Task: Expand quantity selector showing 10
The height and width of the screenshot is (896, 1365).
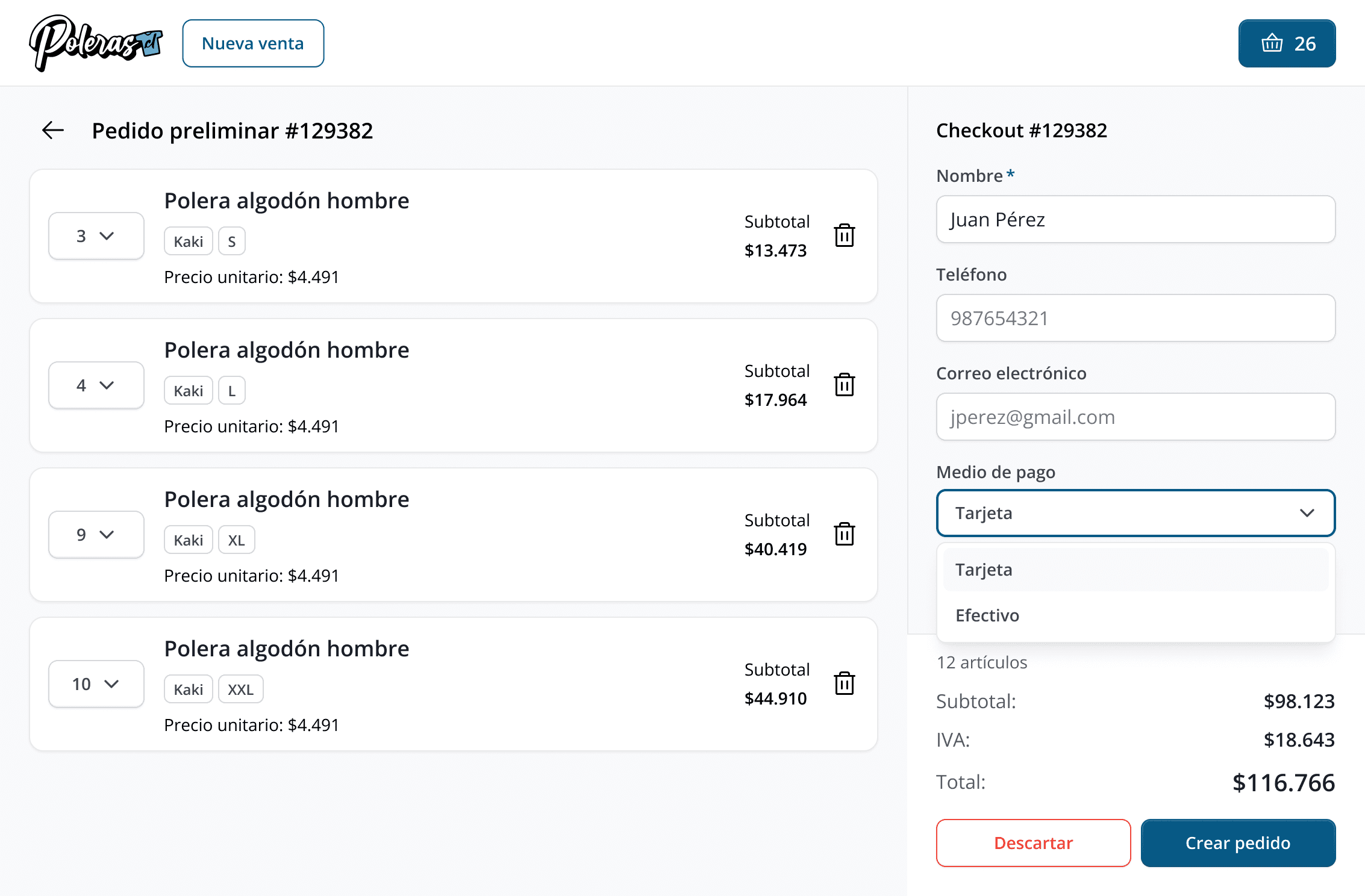Action: pyautogui.click(x=96, y=684)
